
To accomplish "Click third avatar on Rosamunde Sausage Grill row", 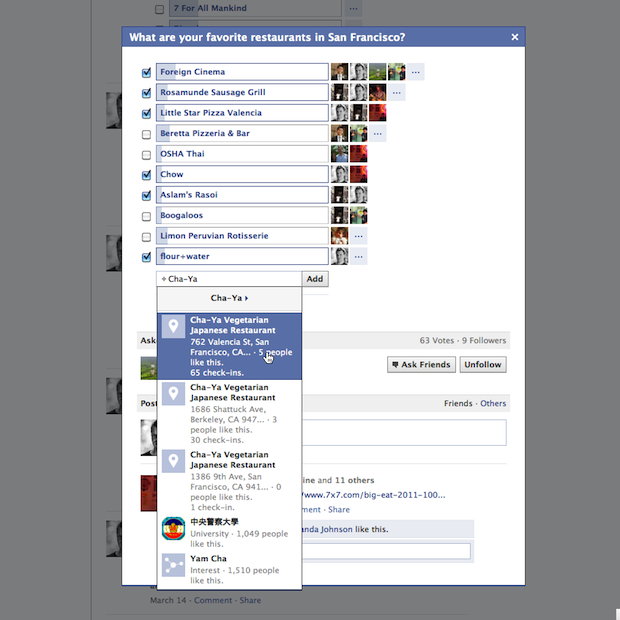I will pos(378,93).
